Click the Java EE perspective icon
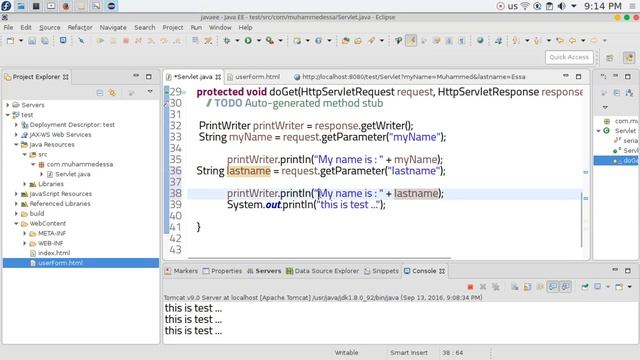The image size is (640, 360). 629,58
